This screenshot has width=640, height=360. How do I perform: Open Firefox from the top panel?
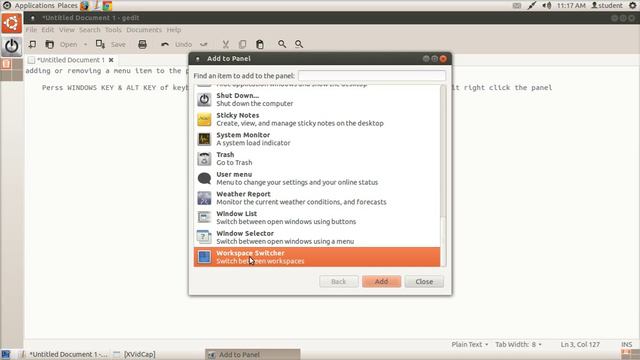coord(84,5)
